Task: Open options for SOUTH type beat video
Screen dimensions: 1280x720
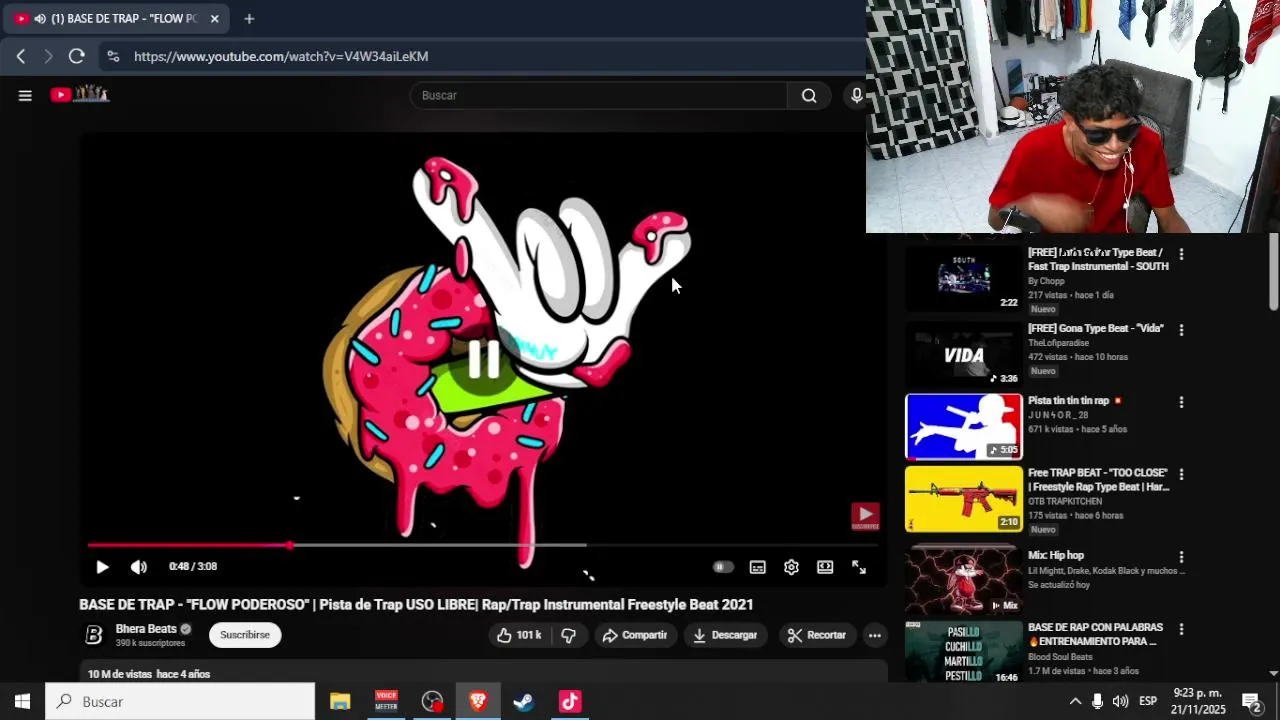Action: (1181, 255)
